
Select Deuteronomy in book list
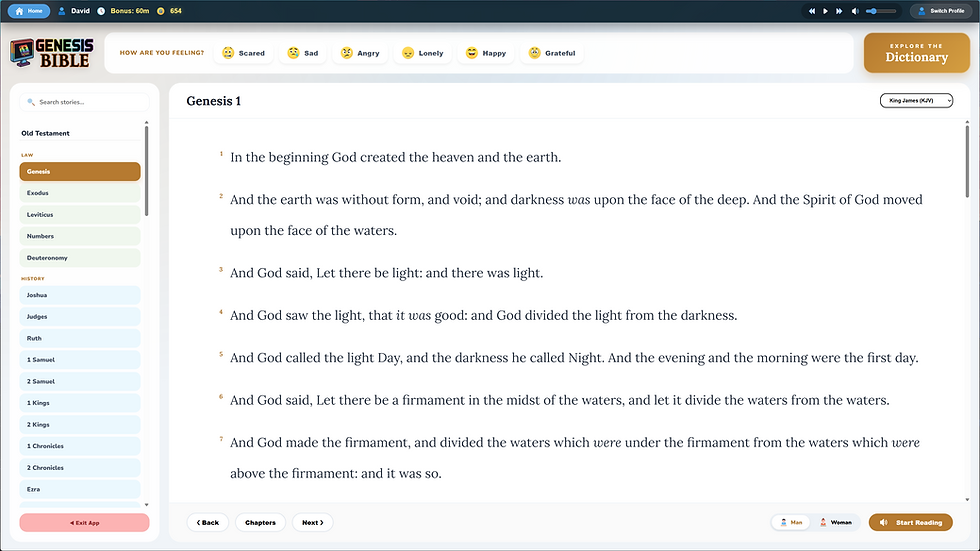pyautogui.click(x=80, y=257)
